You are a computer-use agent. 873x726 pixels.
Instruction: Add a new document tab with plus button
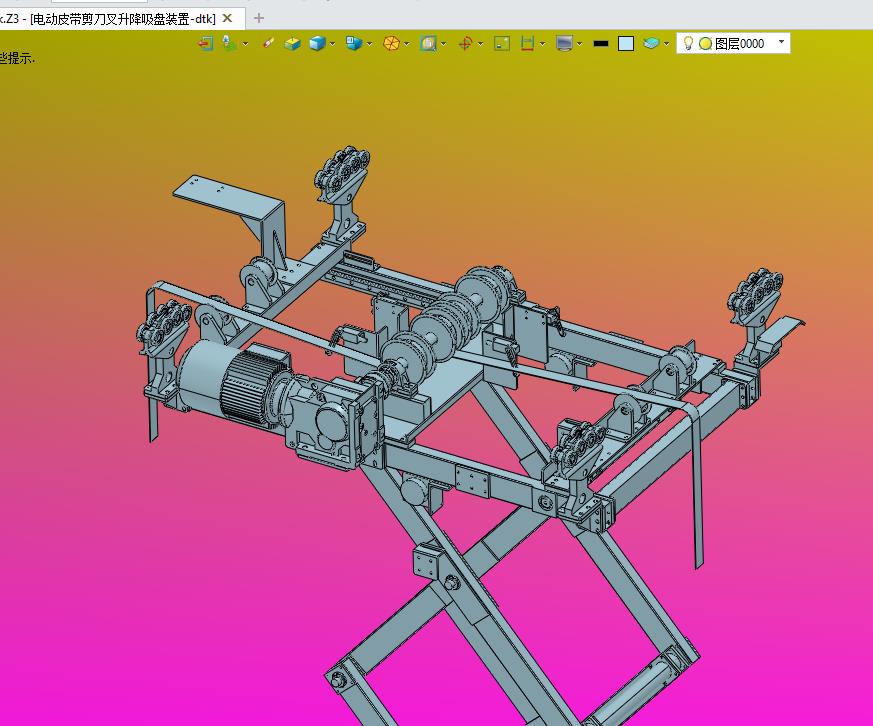(259, 18)
